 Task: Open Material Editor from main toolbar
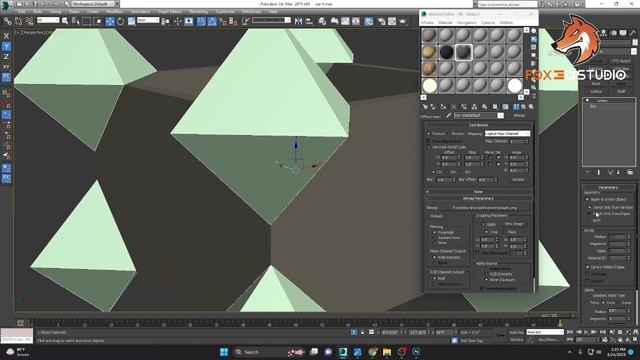pyautogui.click(x=369, y=21)
